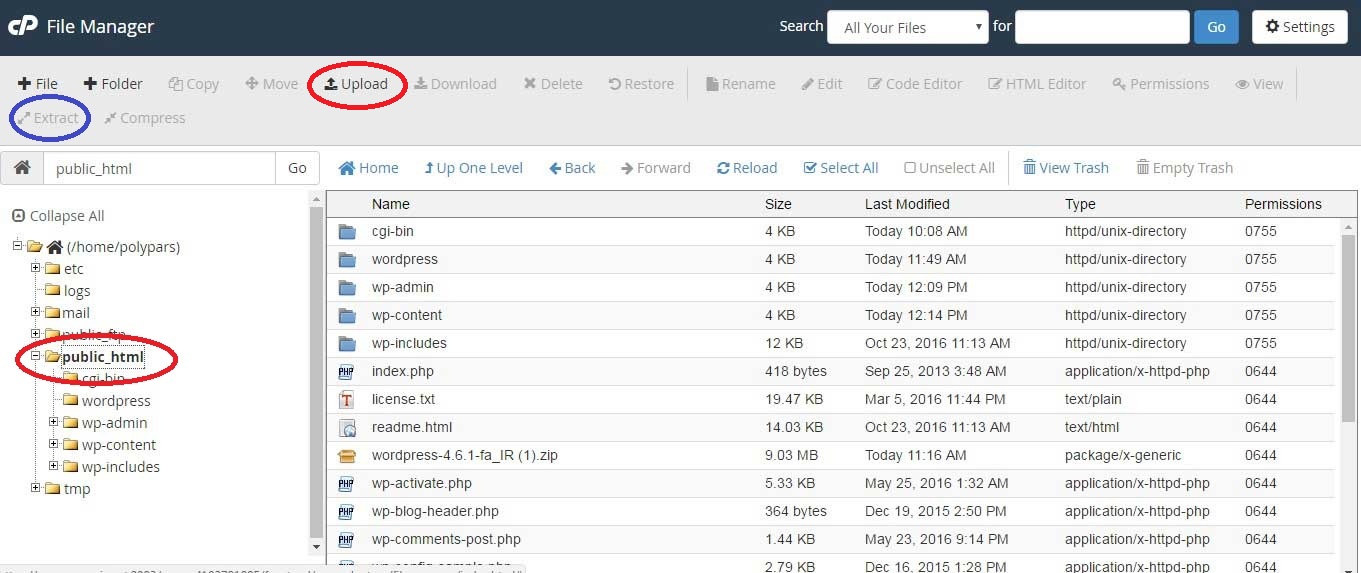This screenshot has width=1361, height=573.
Task: Click the View toolbar button
Action: click(x=1259, y=84)
